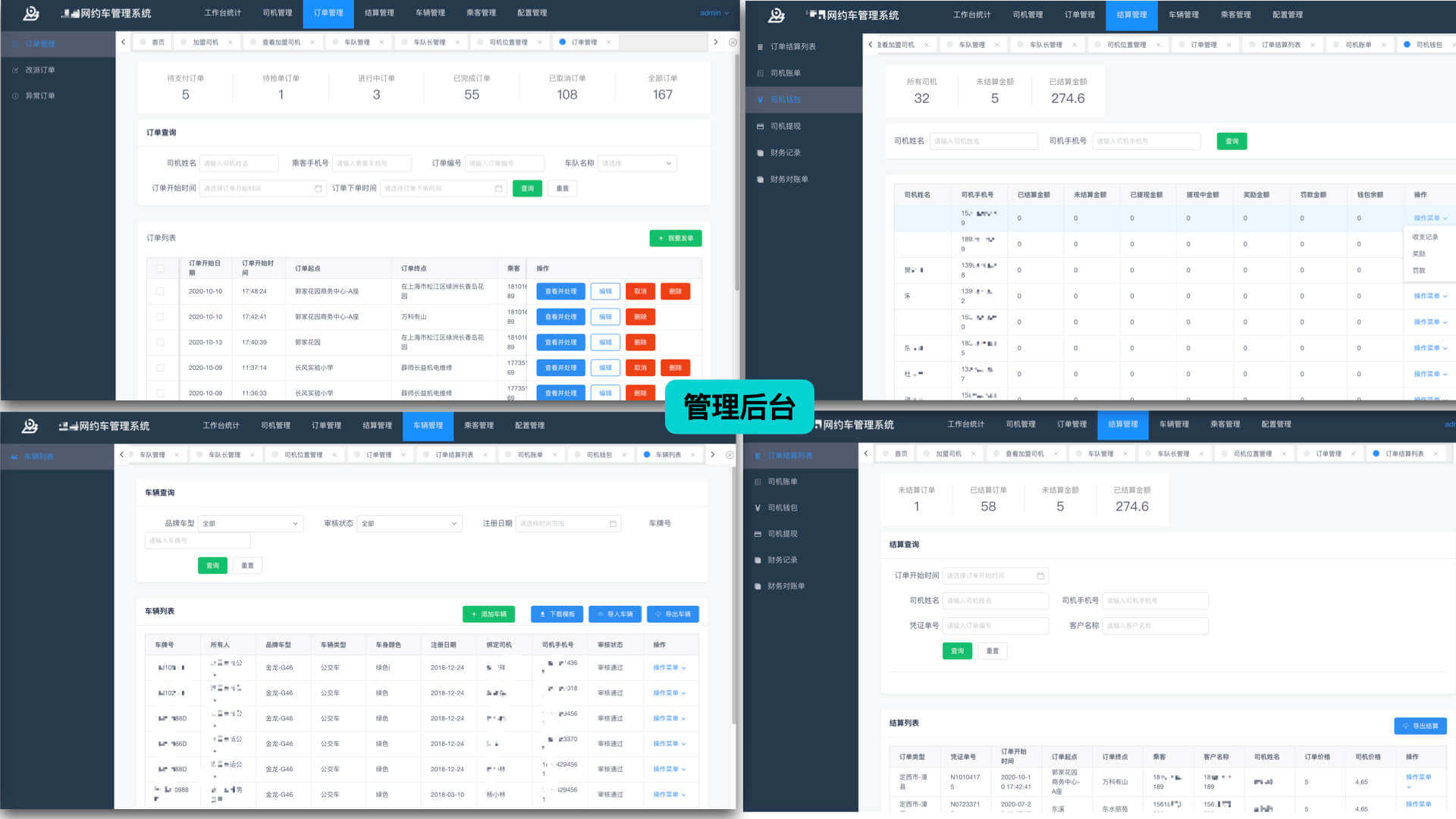
Task: Open the 车队名称 dropdown in order query
Action: click(x=637, y=163)
